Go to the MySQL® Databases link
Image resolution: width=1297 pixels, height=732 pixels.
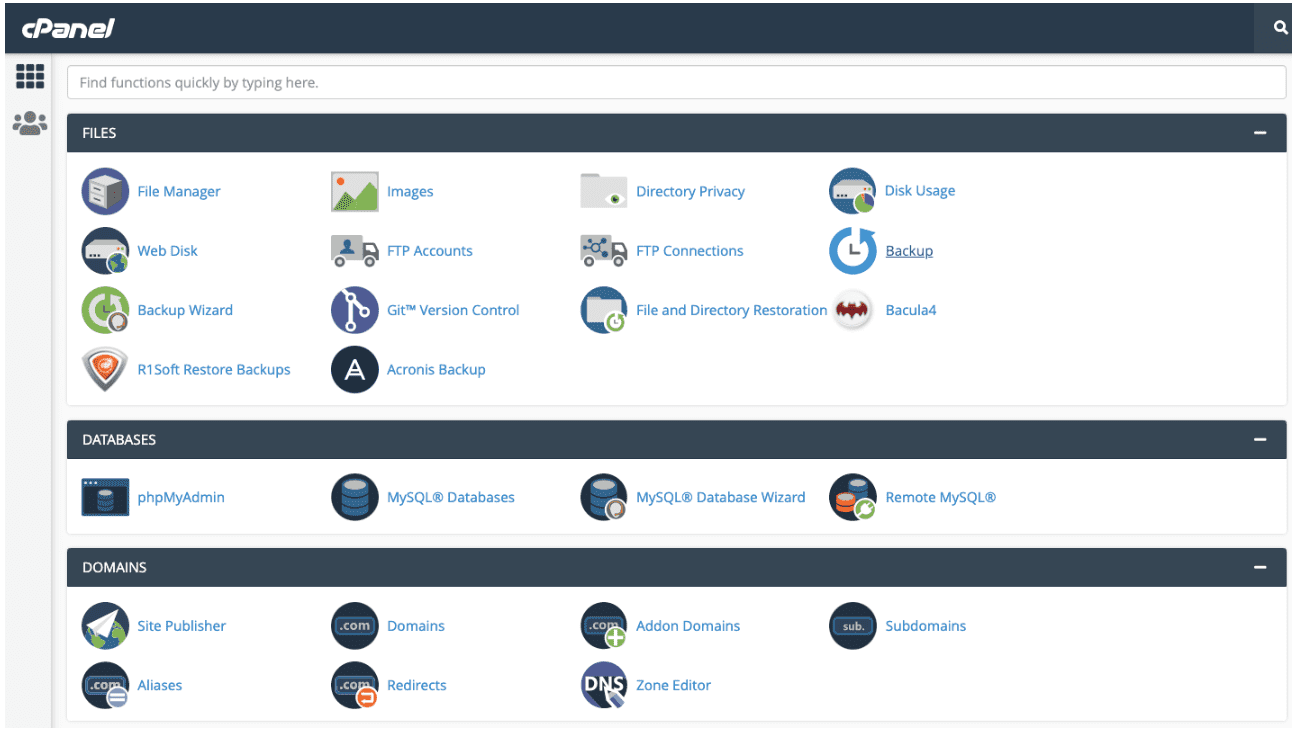coord(451,497)
